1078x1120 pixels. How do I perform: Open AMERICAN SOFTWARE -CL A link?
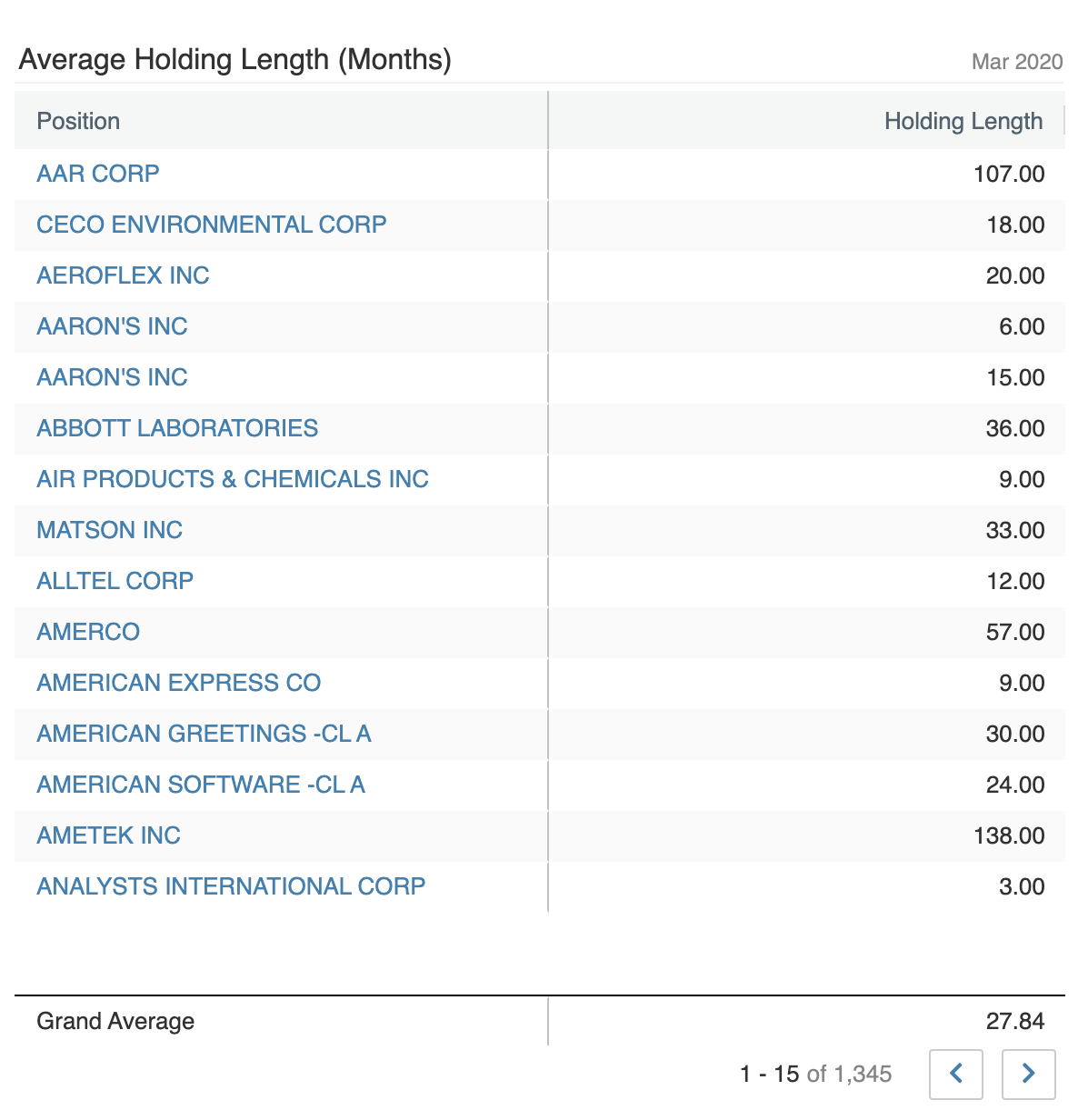coord(201,785)
